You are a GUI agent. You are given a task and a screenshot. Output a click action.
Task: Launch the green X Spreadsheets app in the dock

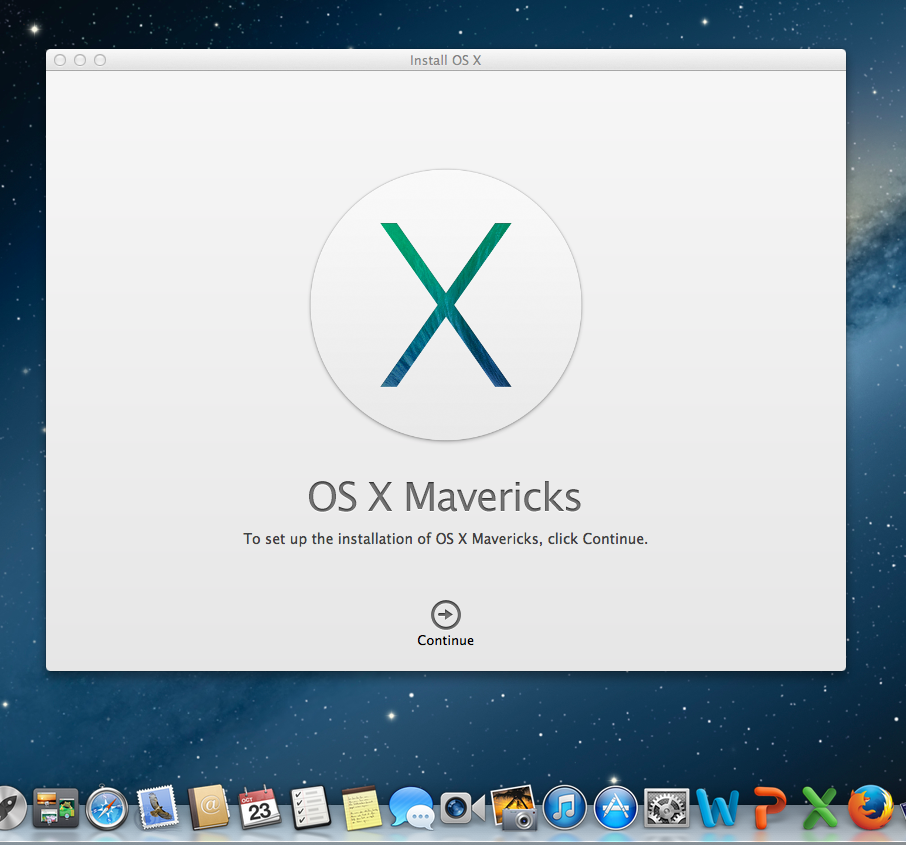pyautogui.click(x=820, y=807)
